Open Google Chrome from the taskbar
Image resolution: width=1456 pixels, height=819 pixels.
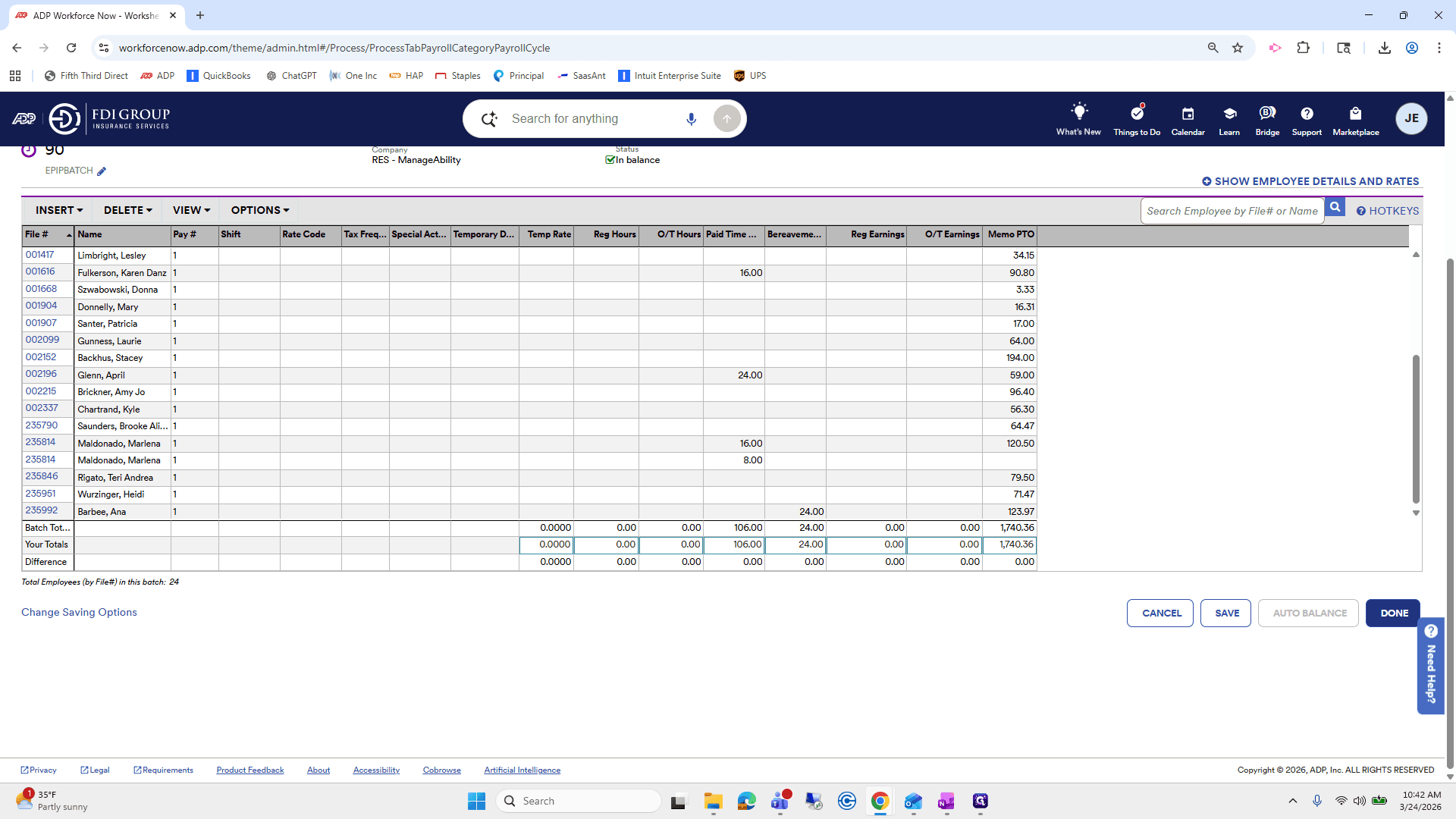(880, 801)
